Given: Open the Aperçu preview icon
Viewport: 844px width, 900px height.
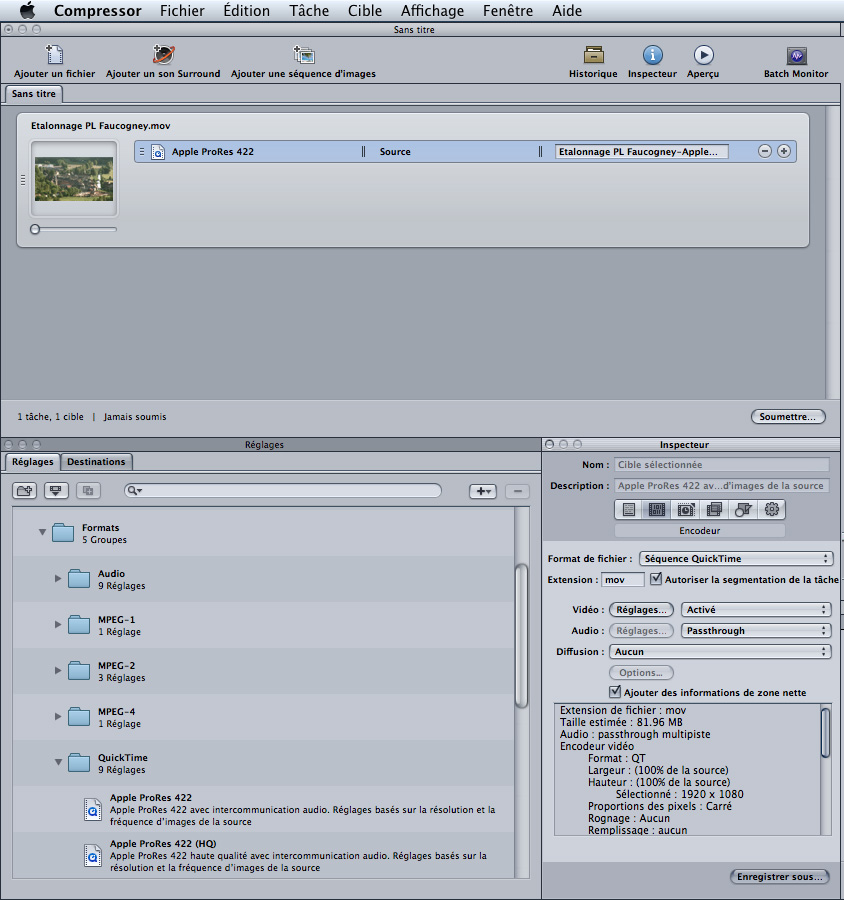Looking at the screenshot, I should [x=703, y=56].
